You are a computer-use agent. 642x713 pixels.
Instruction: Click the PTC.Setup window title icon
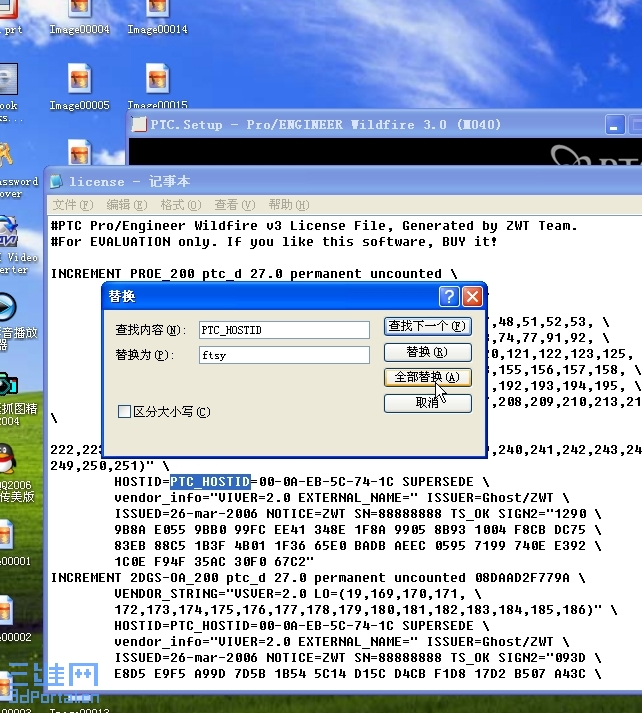tap(139, 124)
